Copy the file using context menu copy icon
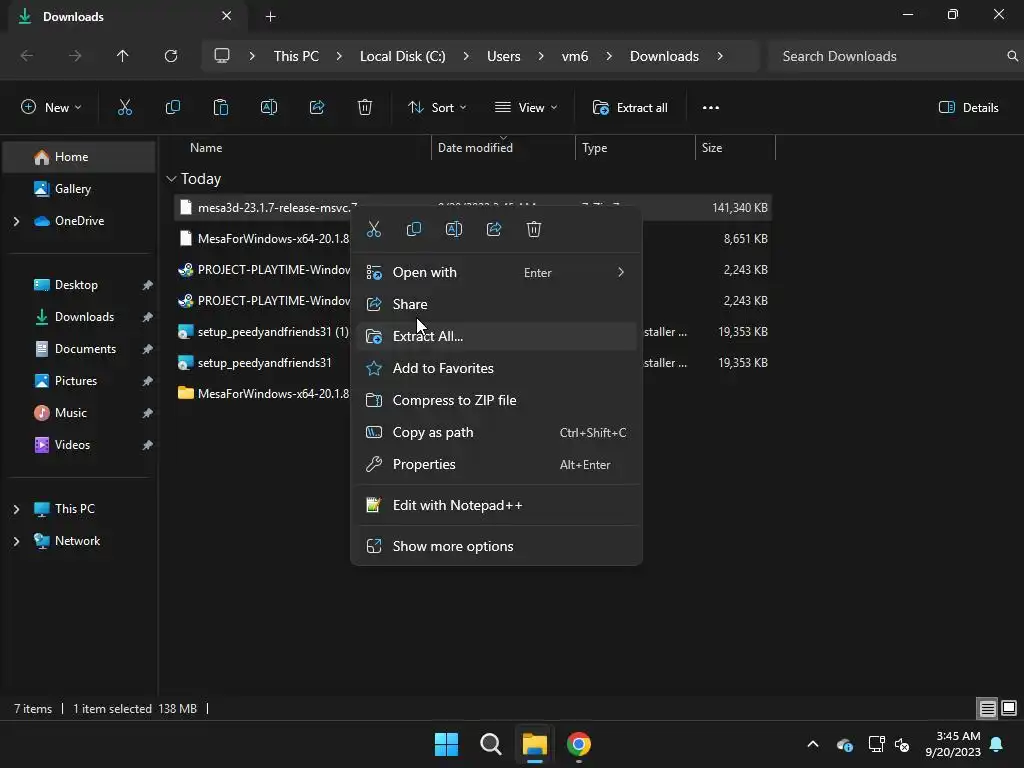 coord(414,229)
